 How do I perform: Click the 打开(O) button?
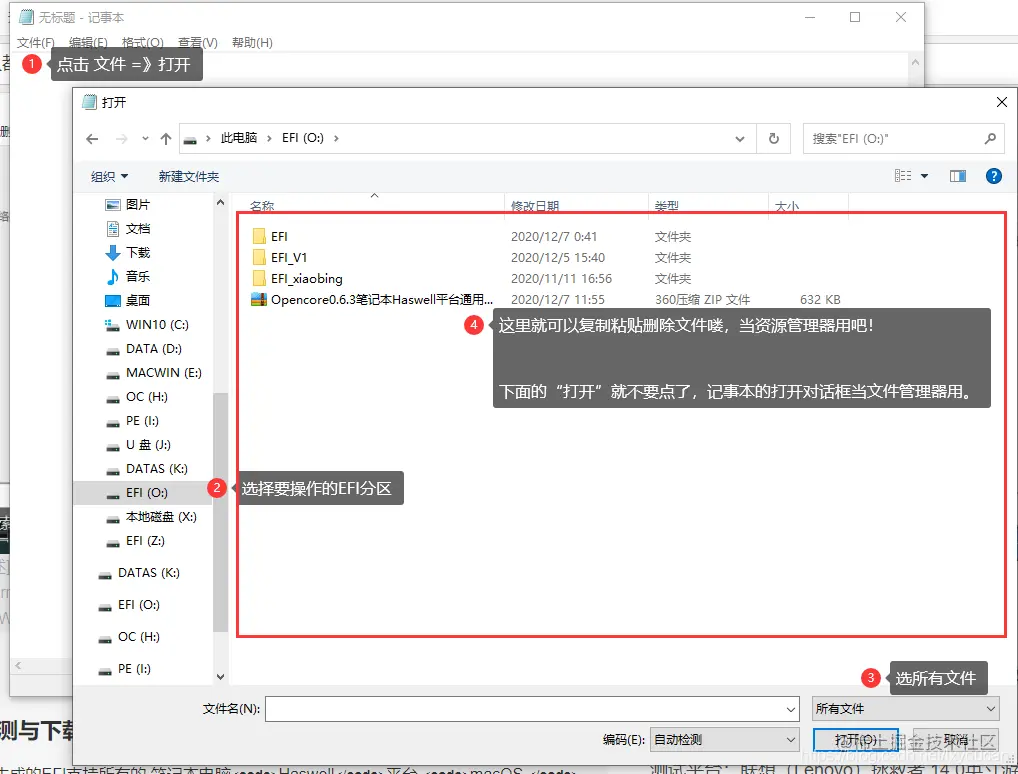click(x=856, y=740)
